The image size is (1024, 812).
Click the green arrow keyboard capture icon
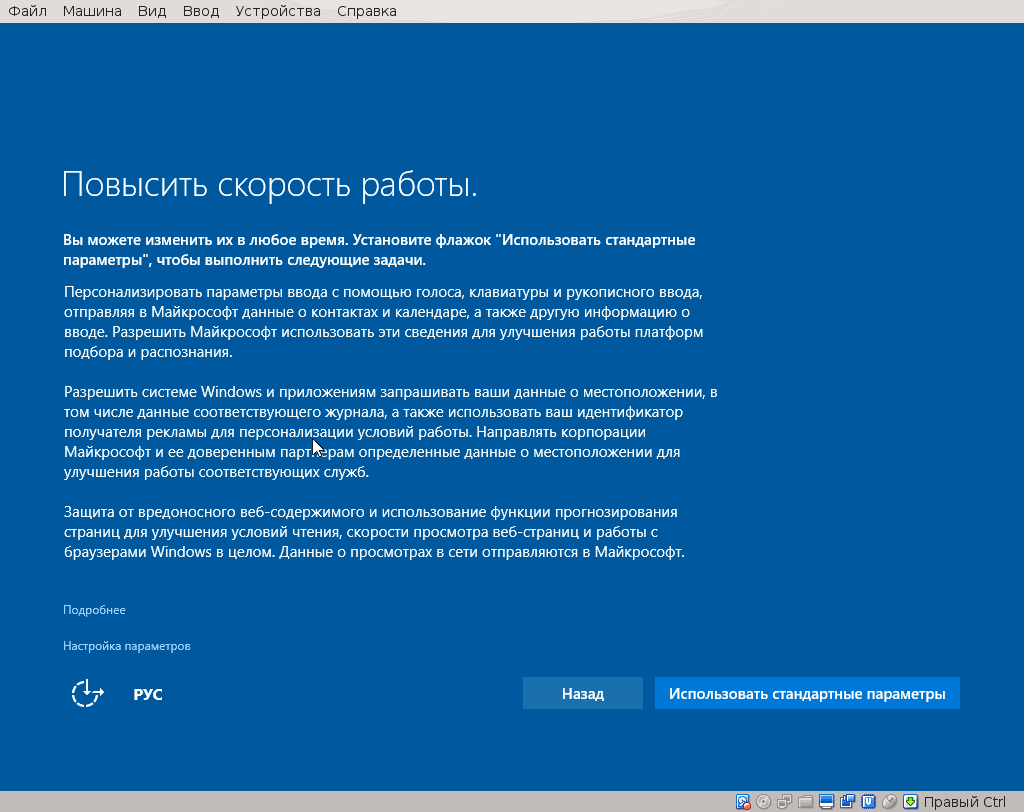point(910,802)
